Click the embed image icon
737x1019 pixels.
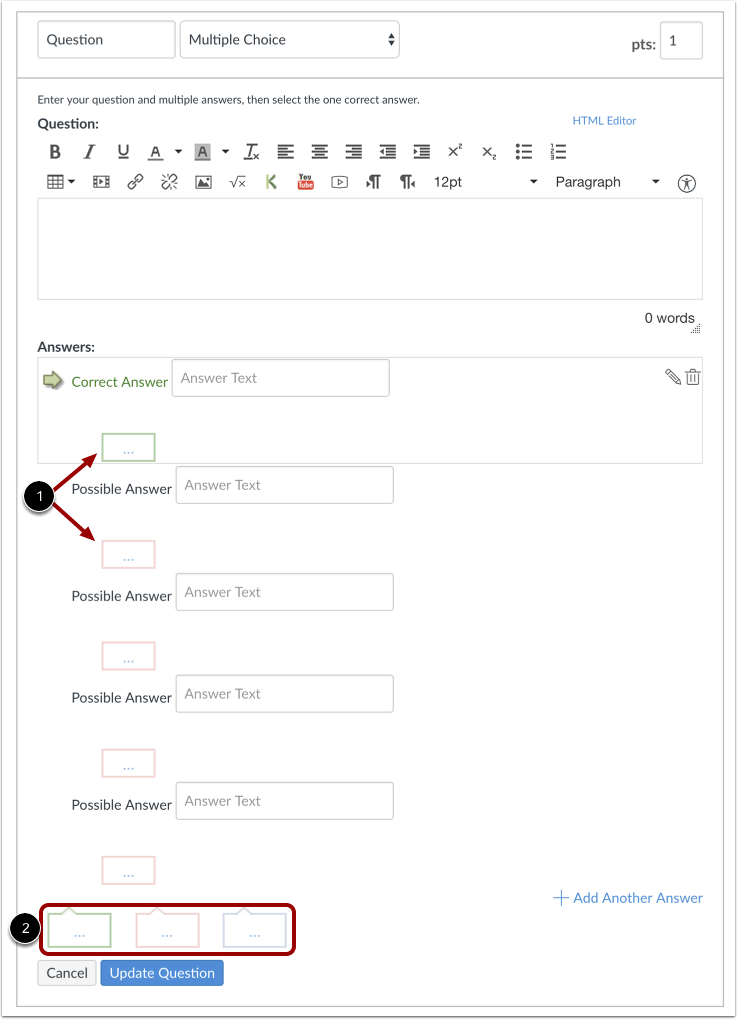tap(203, 183)
